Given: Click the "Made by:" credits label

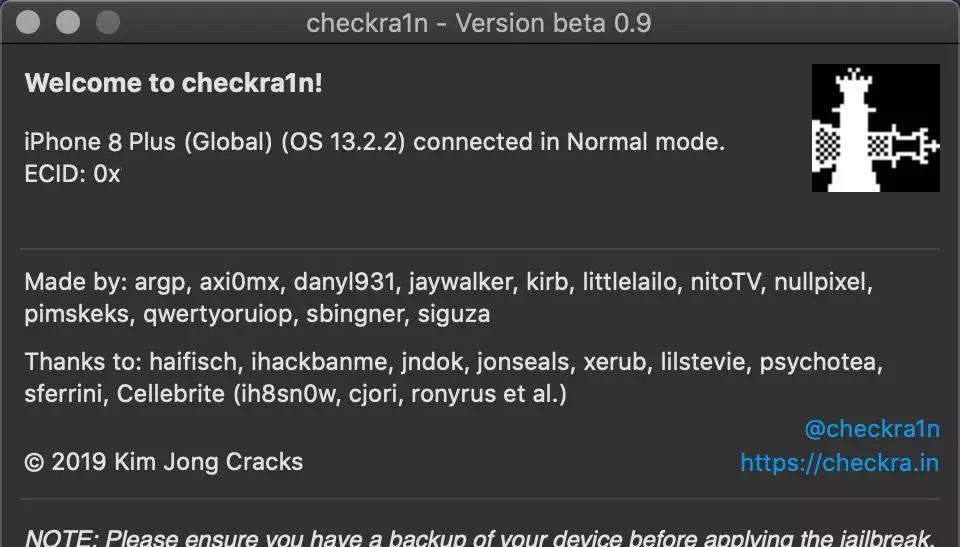Looking at the screenshot, I should click(75, 282).
